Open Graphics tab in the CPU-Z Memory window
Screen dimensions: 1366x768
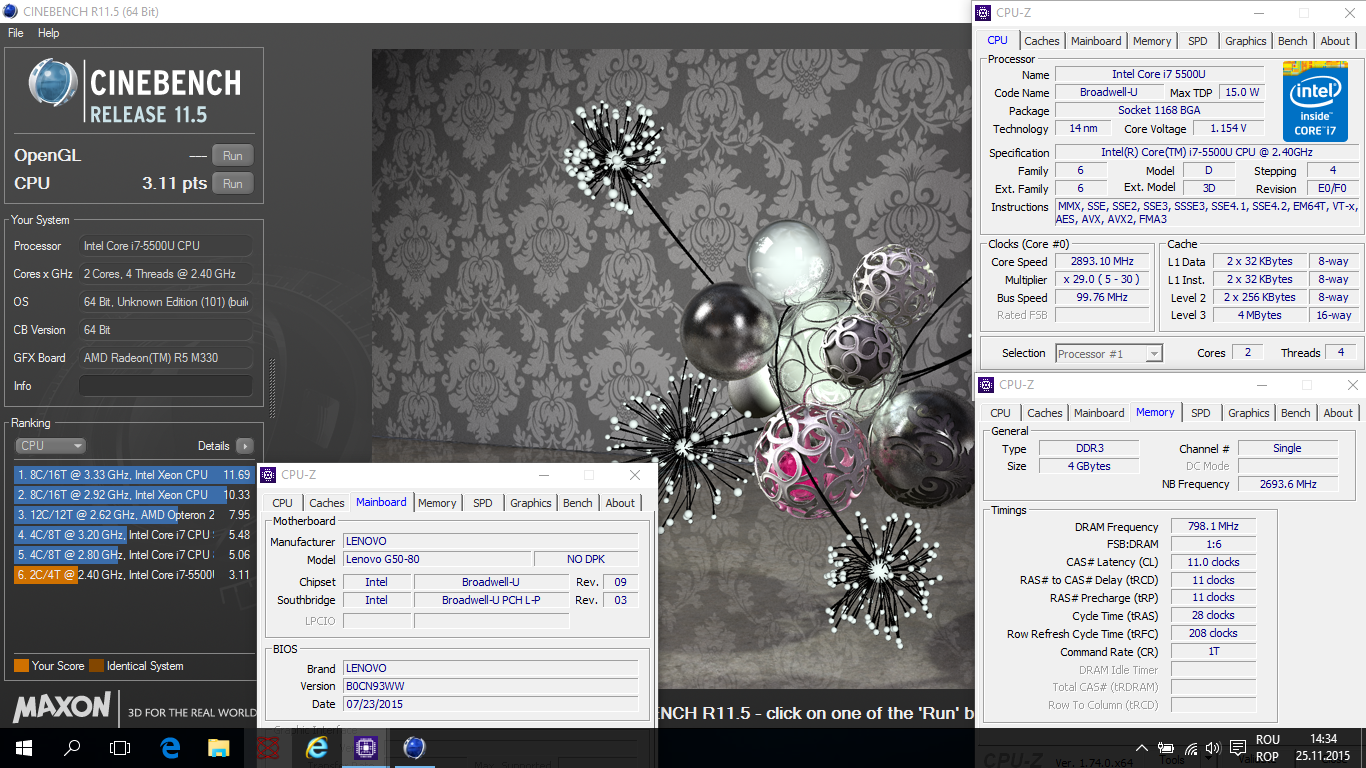[1248, 413]
